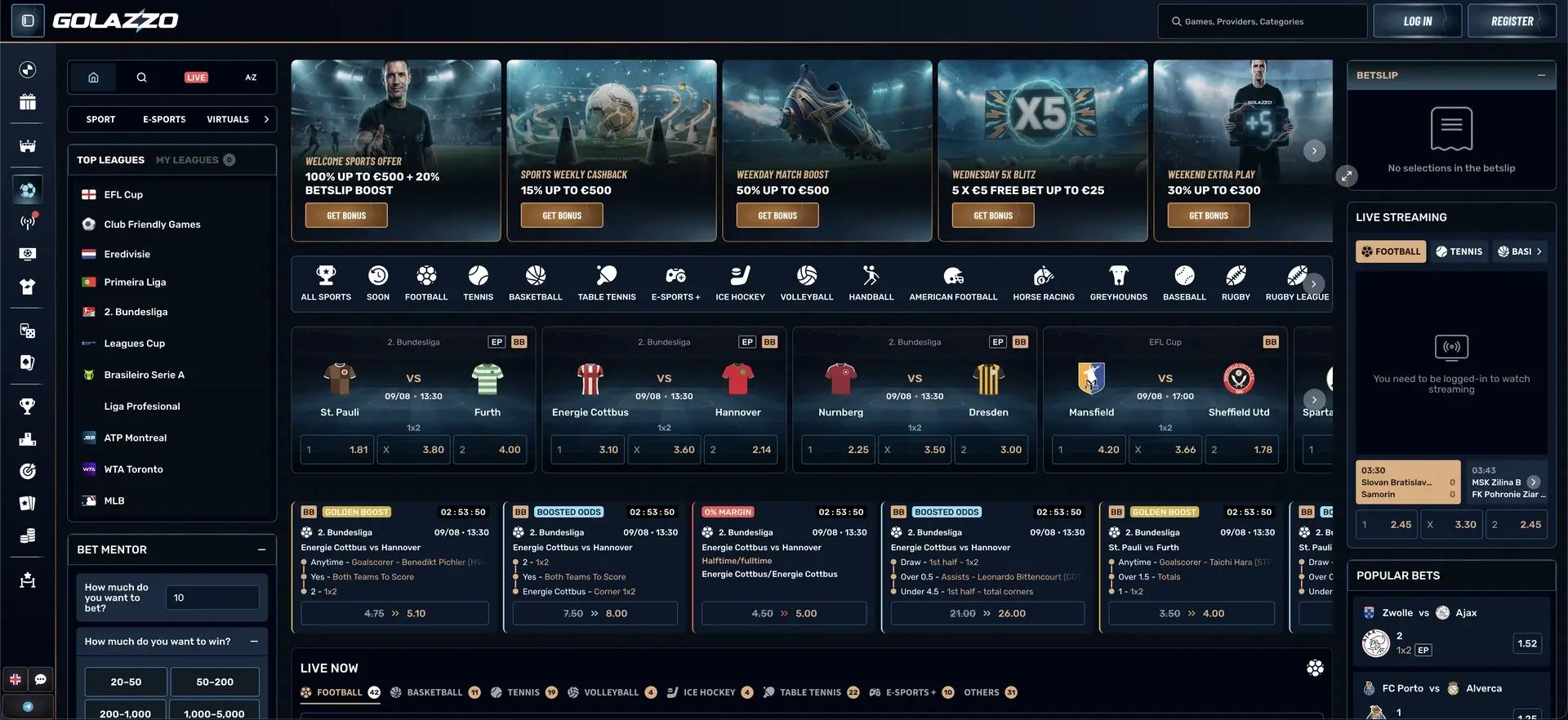The image size is (1568, 720).
Task: Select the Table Tennis category icon
Action: (x=607, y=283)
